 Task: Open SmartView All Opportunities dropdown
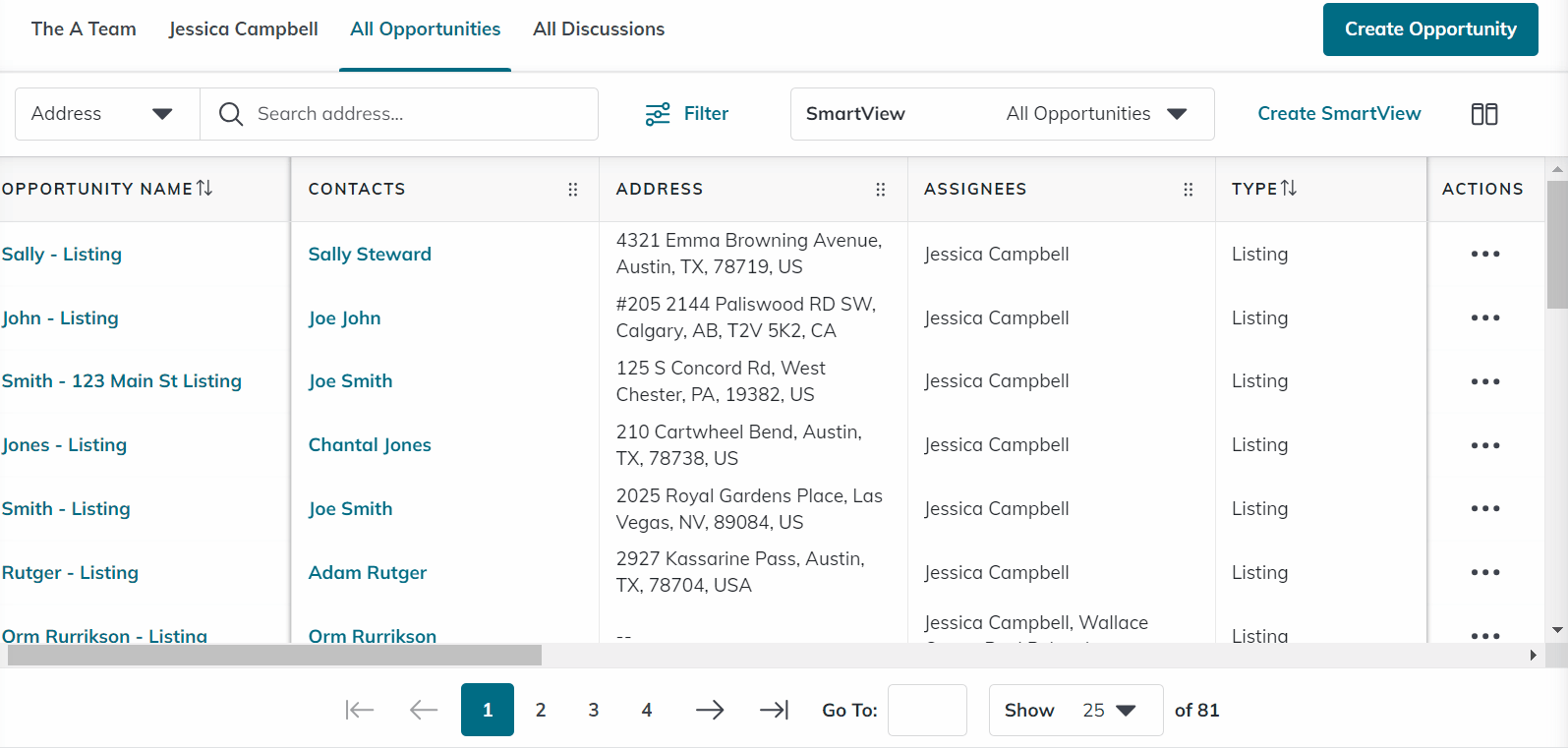point(1003,114)
